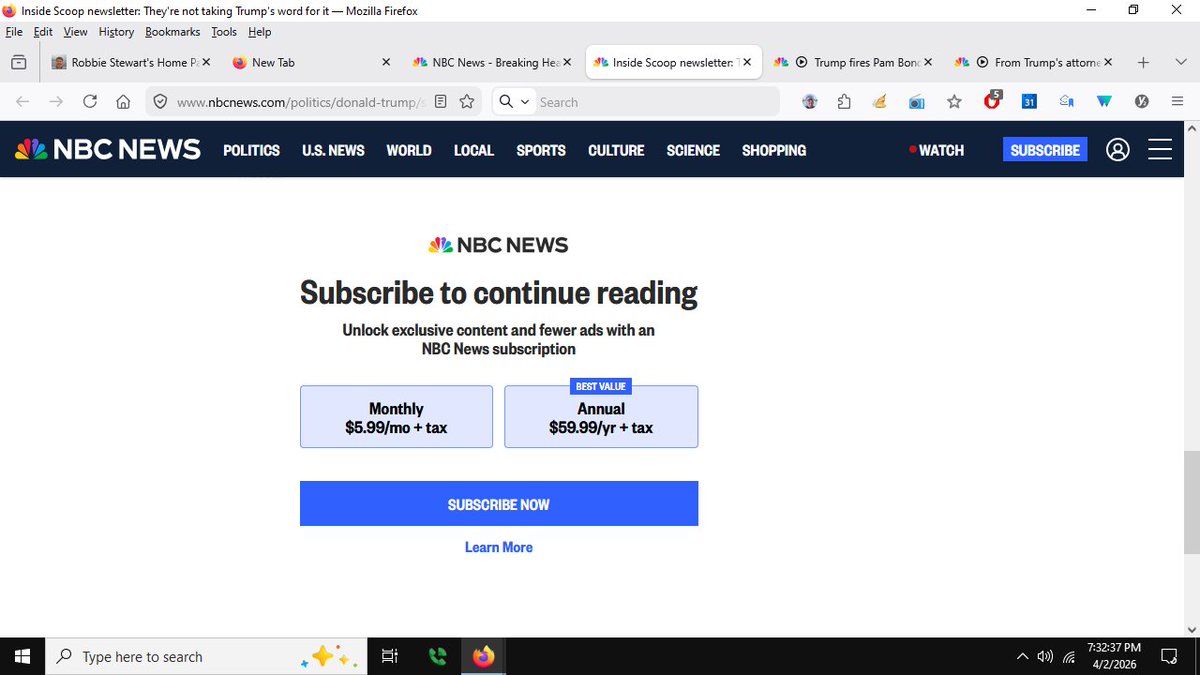Go to the POLITICS section
This screenshot has width=1200, height=675.
251,150
